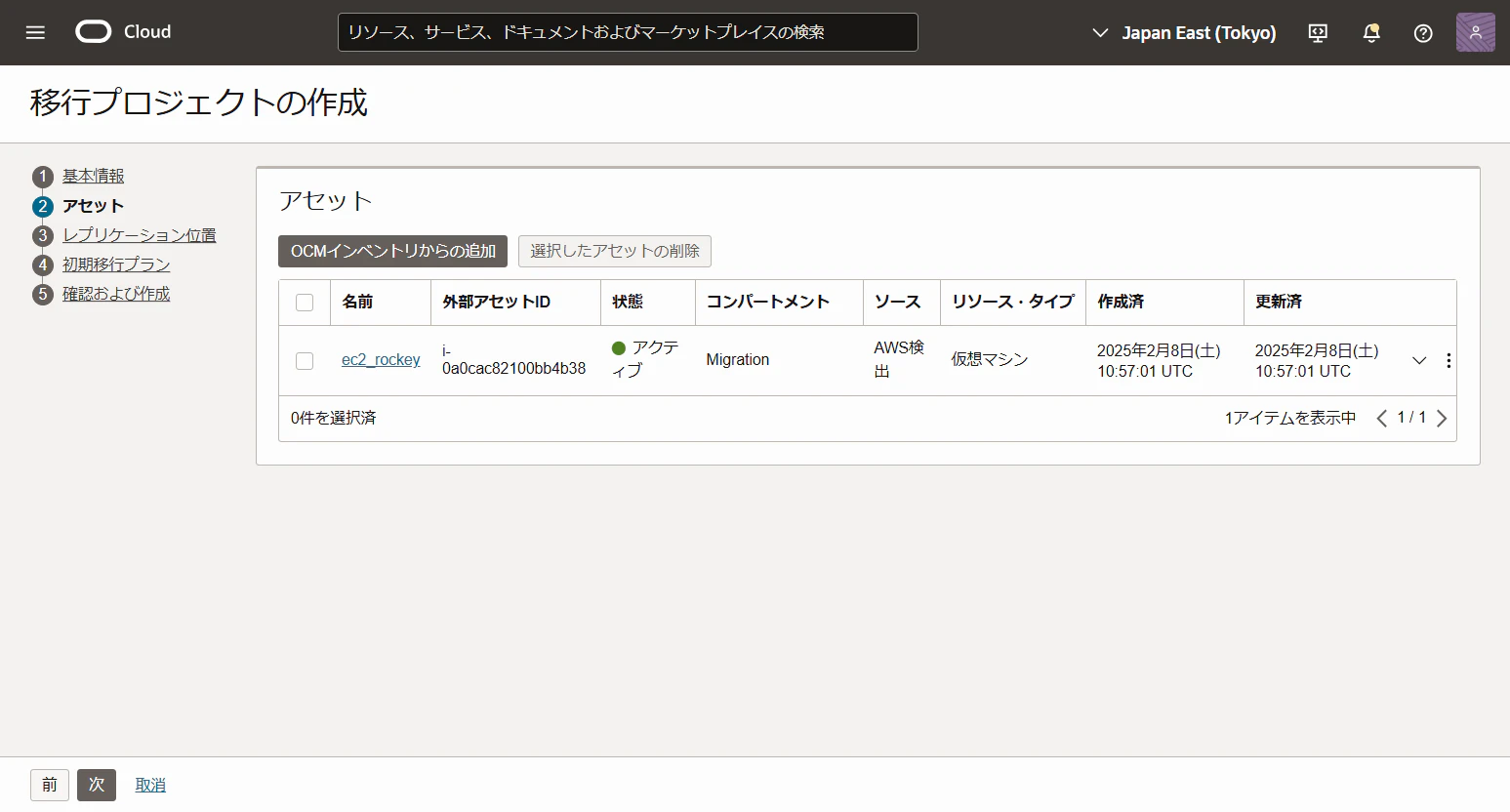
Task: Open the ec2_rockey row actions kebab menu
Action: (x=1449, y=360)
